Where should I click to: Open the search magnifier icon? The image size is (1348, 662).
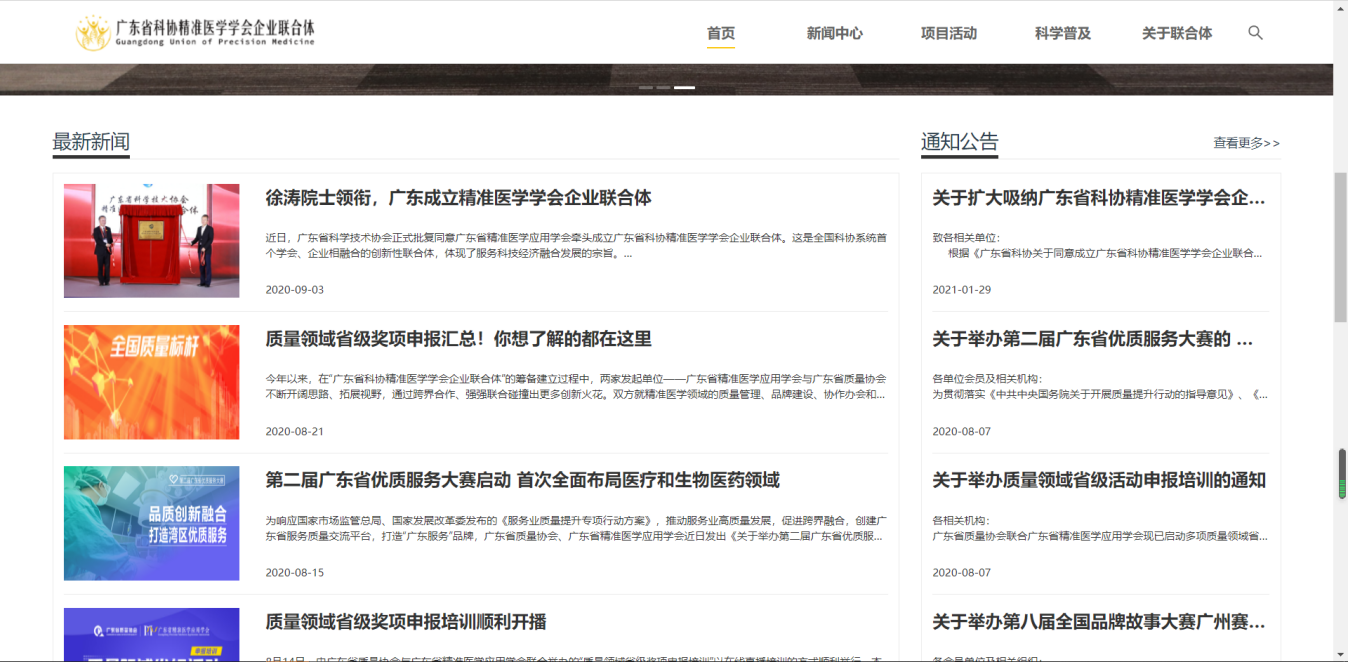pyautogui.click(x=1255, y=33)
